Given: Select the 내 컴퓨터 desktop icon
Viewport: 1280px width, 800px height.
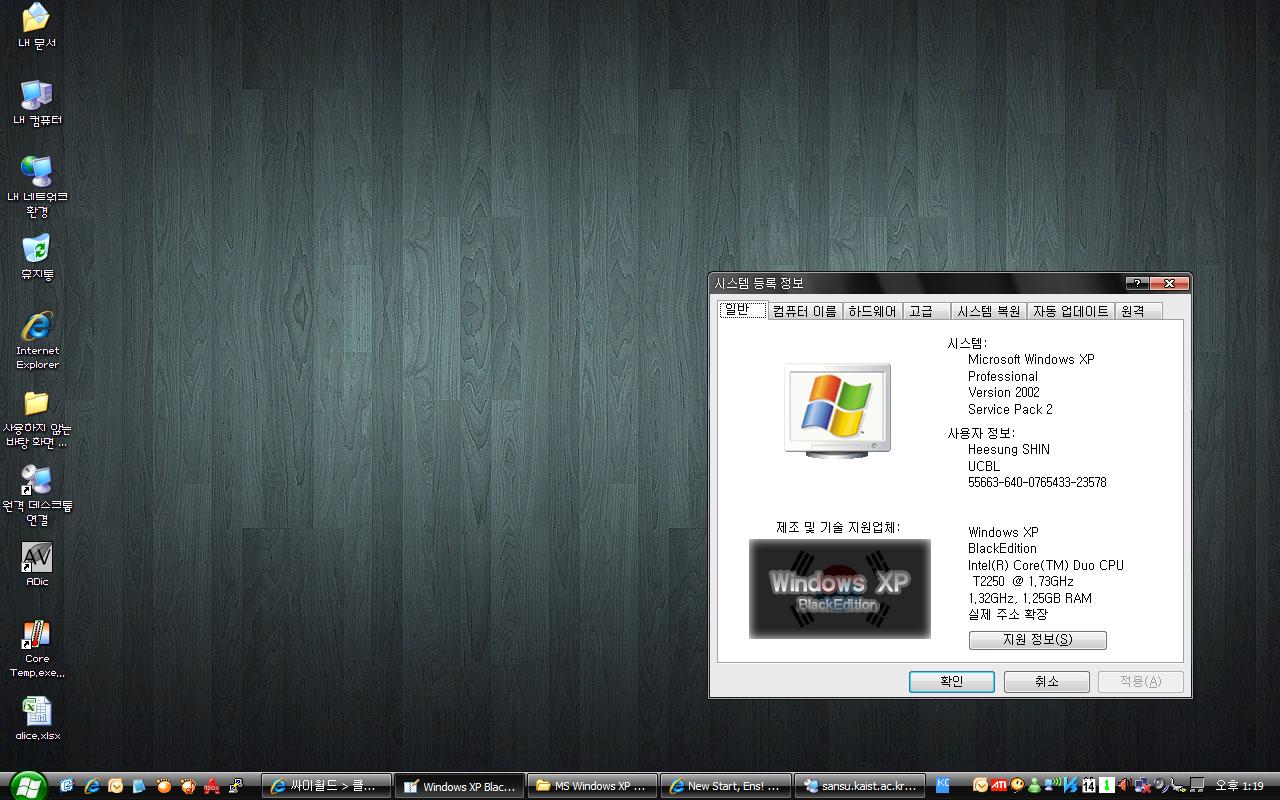Looking at the screenshot, I should pos(37,103).
